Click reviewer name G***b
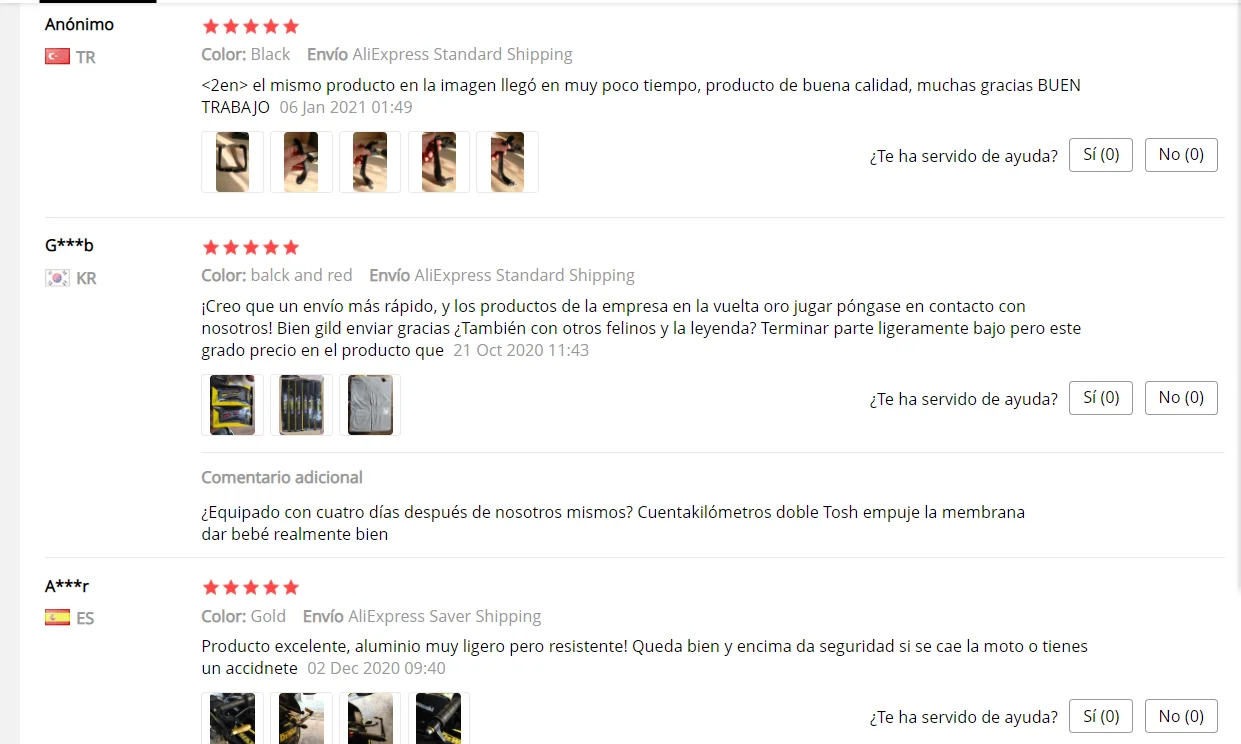The image size is (1241, 744). click(69, 245)
